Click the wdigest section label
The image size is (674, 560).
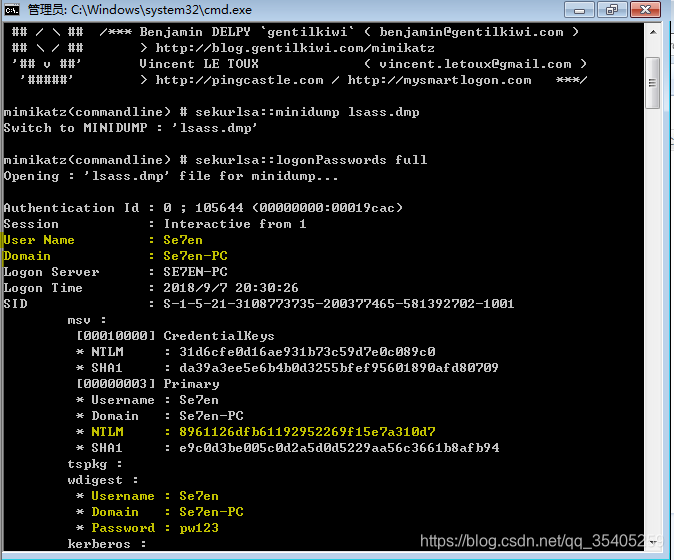(103, 480)
